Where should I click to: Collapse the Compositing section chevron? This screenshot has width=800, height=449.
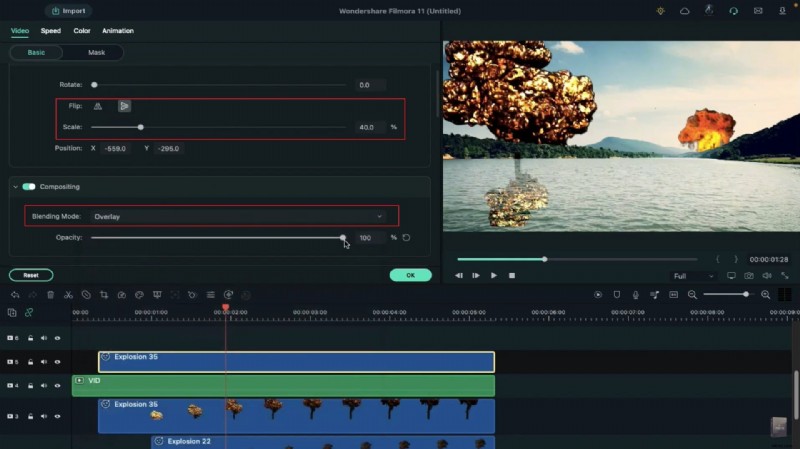[15, 187]
